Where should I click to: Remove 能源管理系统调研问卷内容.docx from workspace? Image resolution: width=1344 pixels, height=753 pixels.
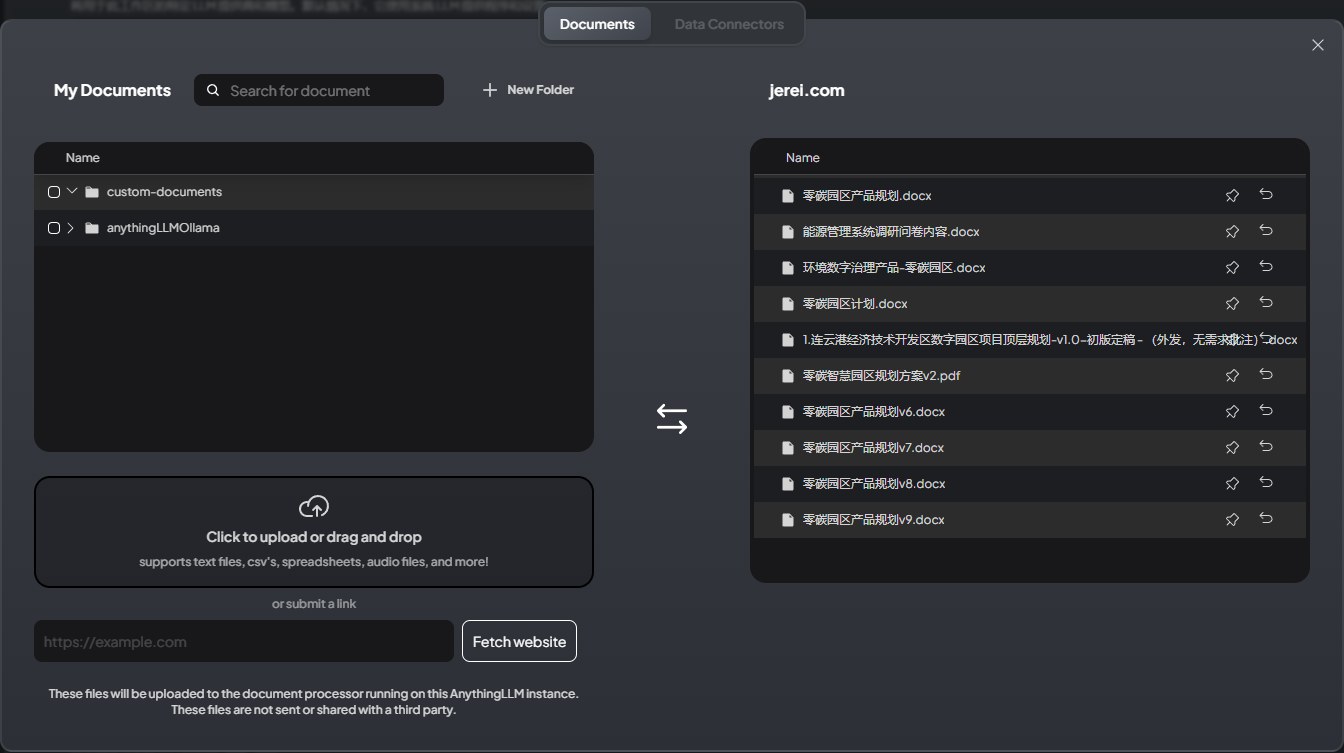(1266, 231)
